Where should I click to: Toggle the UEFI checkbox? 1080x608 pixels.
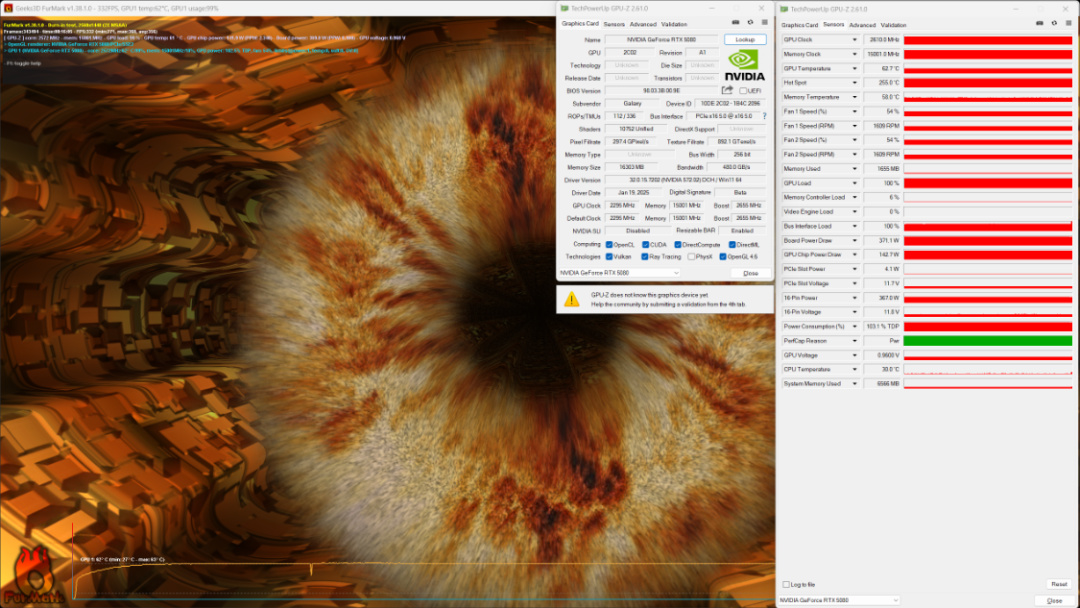pos(743,91)
